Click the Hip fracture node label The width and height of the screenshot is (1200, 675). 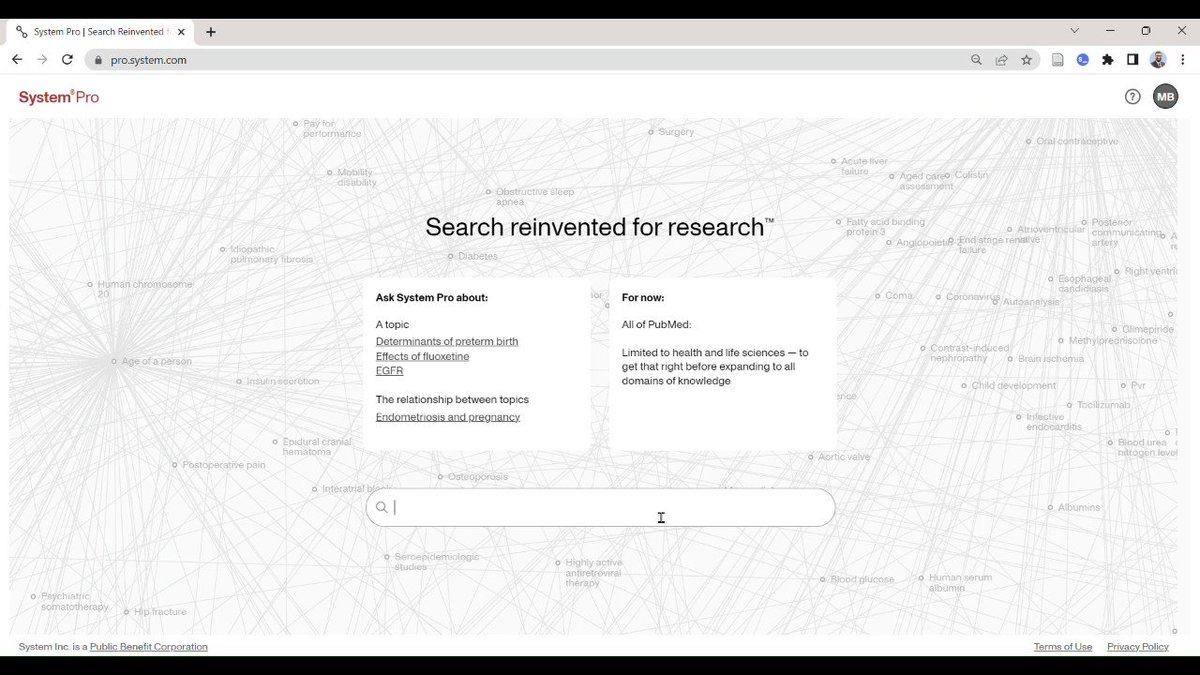pyautogui.click(x=160, y=612)
